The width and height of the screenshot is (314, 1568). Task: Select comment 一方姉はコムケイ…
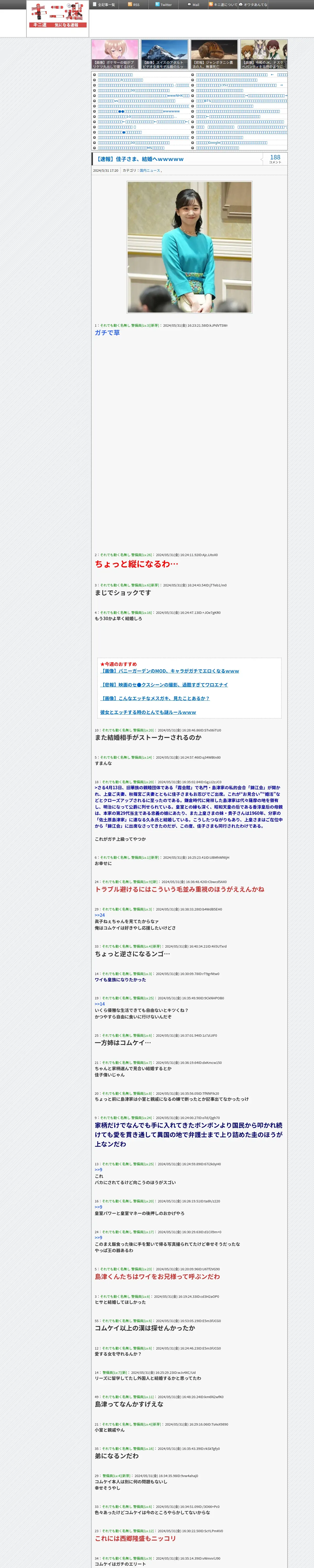click(x=122, y=1043)
